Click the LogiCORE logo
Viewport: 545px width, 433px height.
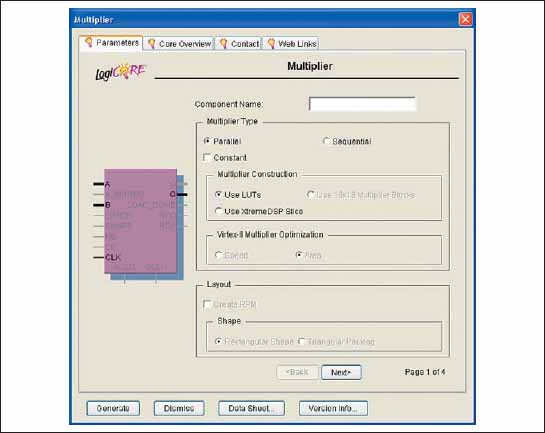tap(121, 71)
